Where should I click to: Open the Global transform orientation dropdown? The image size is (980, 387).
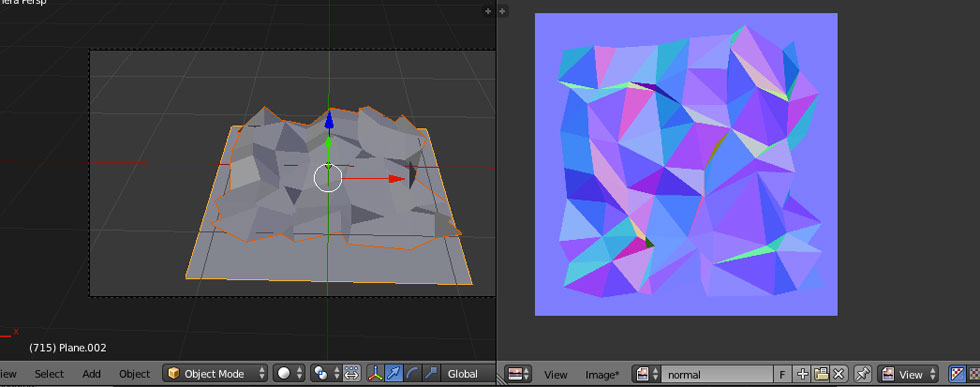point(468,374)
